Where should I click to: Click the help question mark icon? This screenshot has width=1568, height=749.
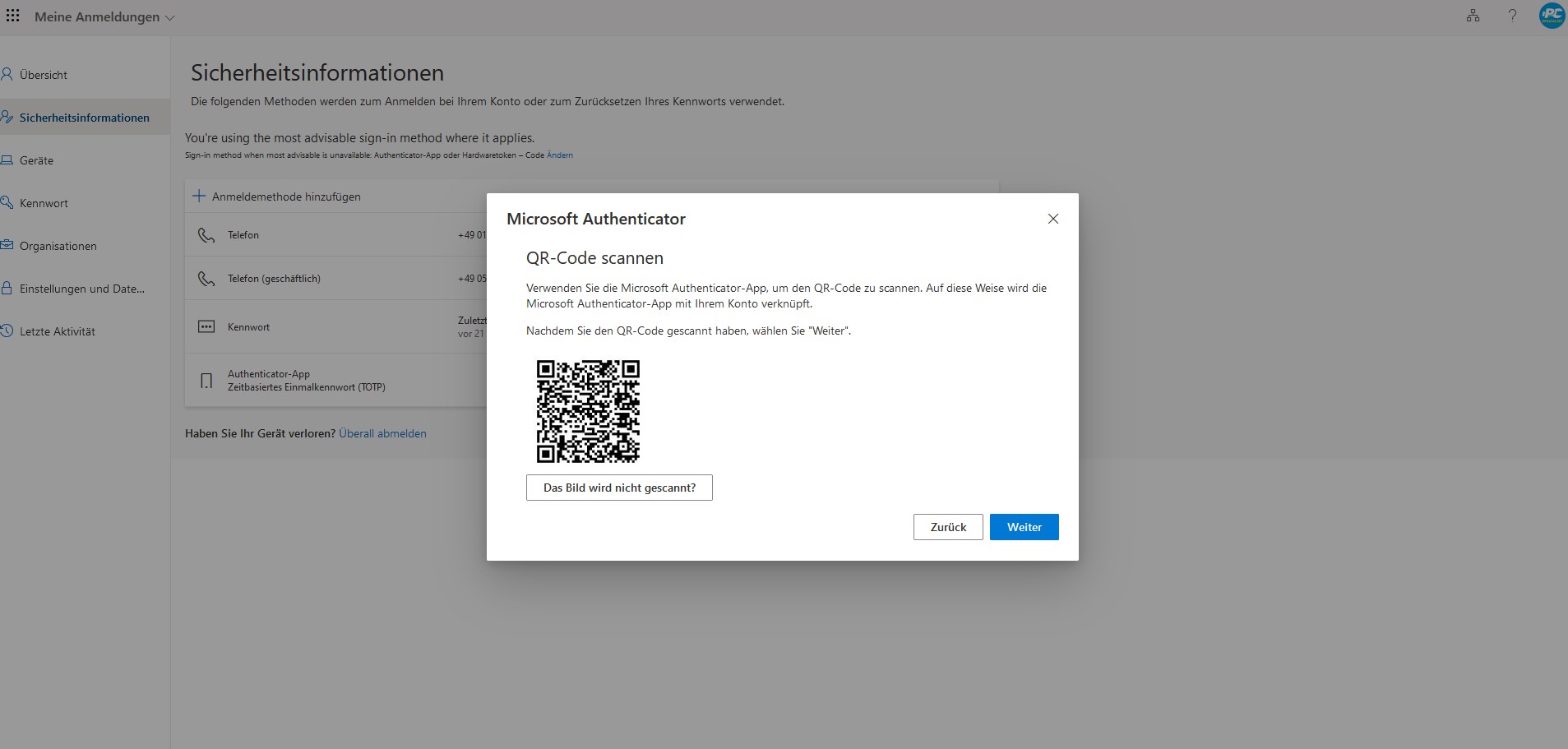[1512, 16]
